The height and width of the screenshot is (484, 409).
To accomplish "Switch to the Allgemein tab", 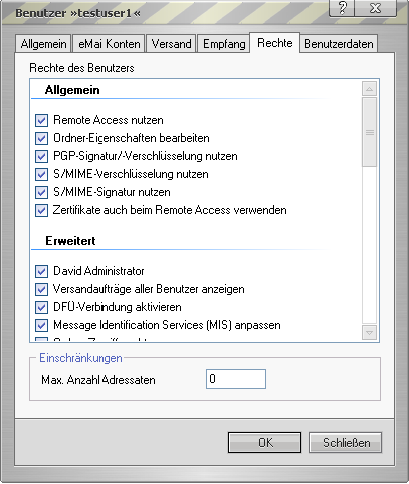I will click(x=43, y=44).
